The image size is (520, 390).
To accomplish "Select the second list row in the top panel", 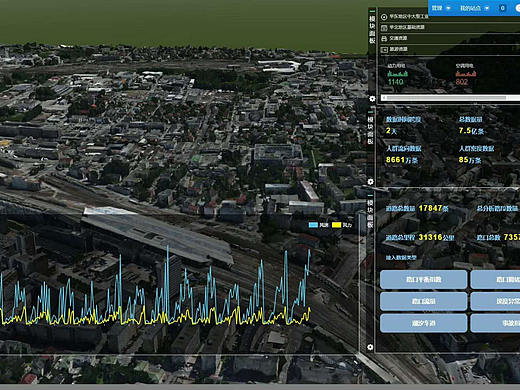I will click(449, 28).
